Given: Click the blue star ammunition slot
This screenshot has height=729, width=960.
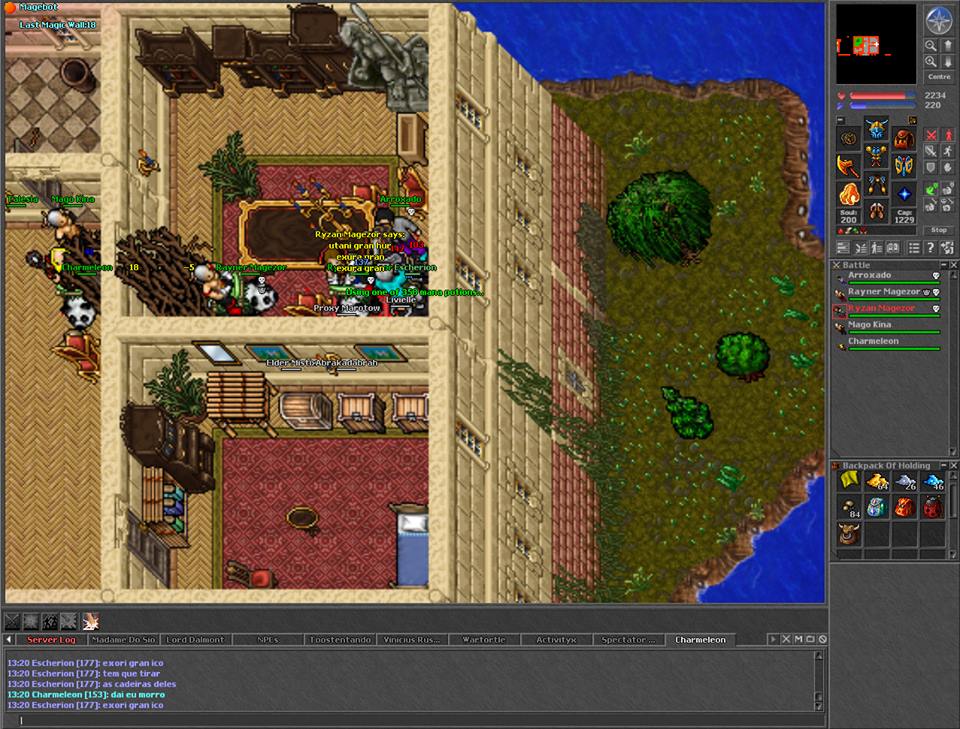Looking at the screenshot, I should [x=904, y=194].
